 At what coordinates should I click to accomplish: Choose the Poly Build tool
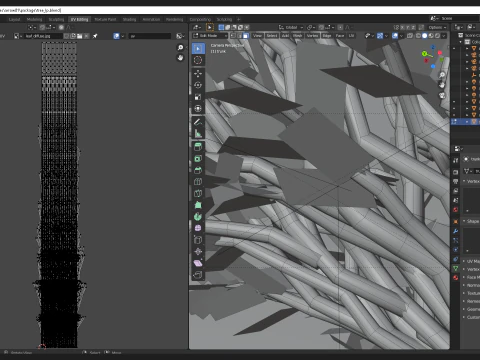pos(198,205)
